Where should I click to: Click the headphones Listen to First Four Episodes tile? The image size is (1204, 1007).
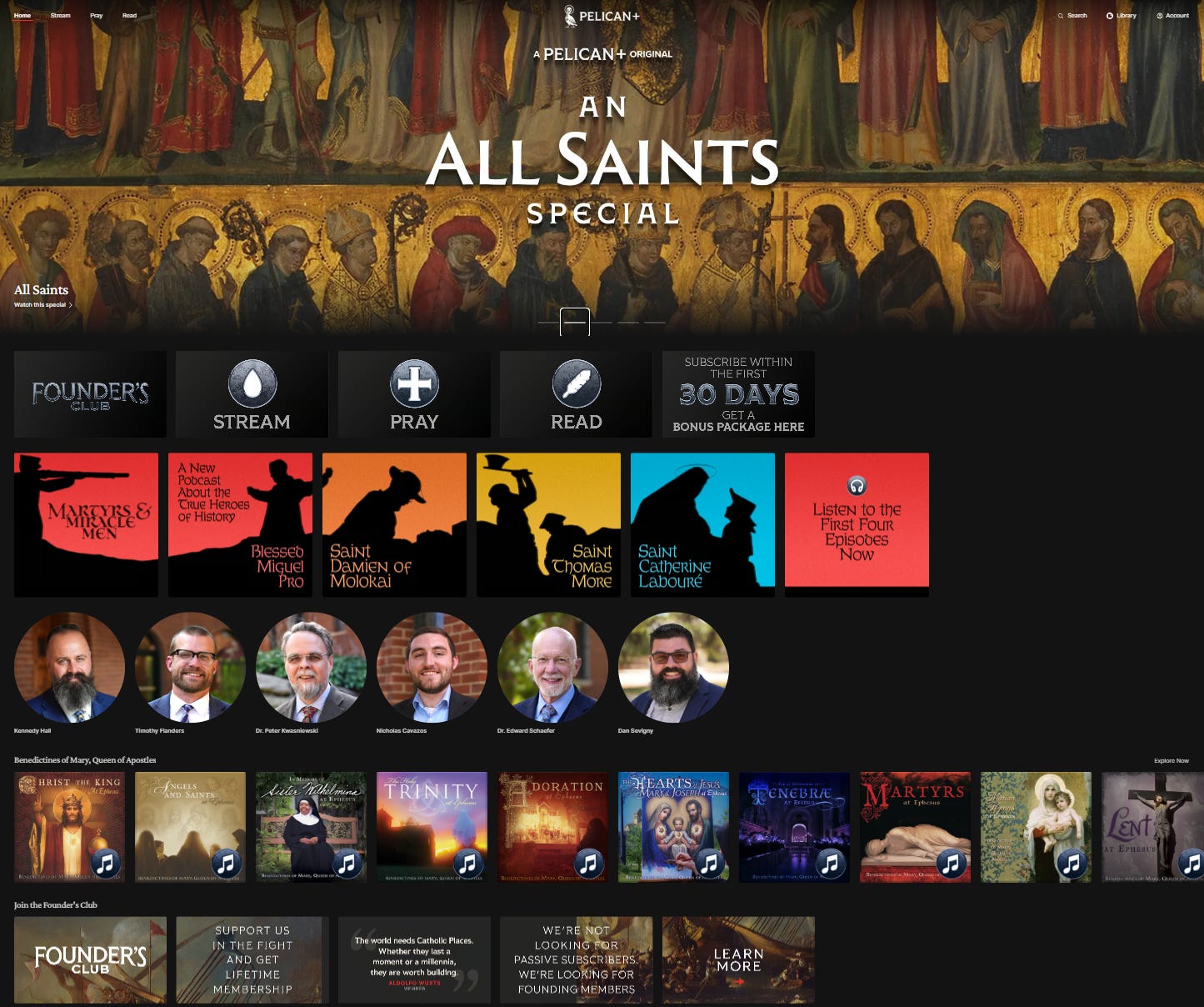(857, 525)
